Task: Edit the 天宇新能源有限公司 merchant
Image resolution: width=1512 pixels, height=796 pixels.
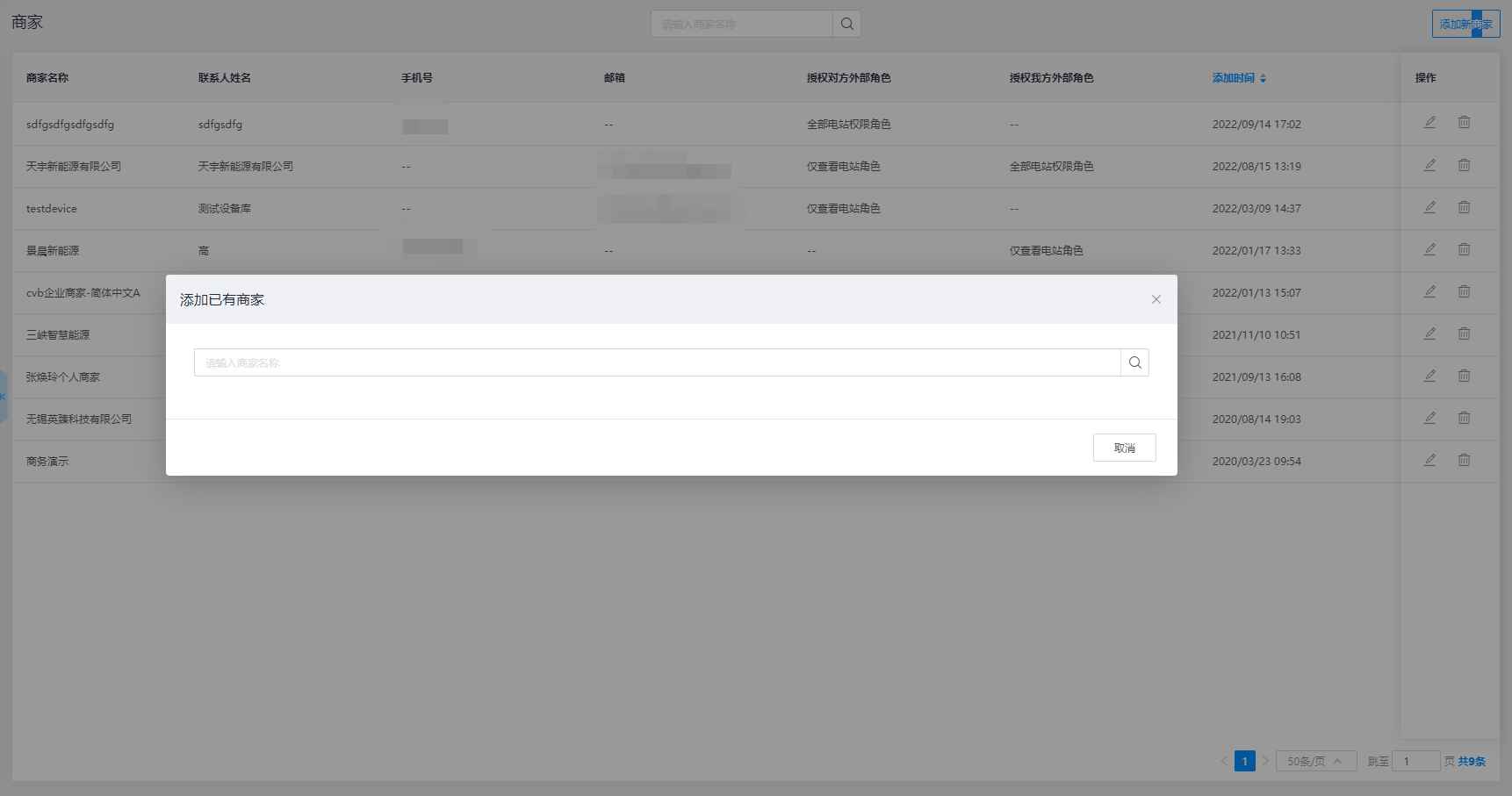Action: [1429, 165]
